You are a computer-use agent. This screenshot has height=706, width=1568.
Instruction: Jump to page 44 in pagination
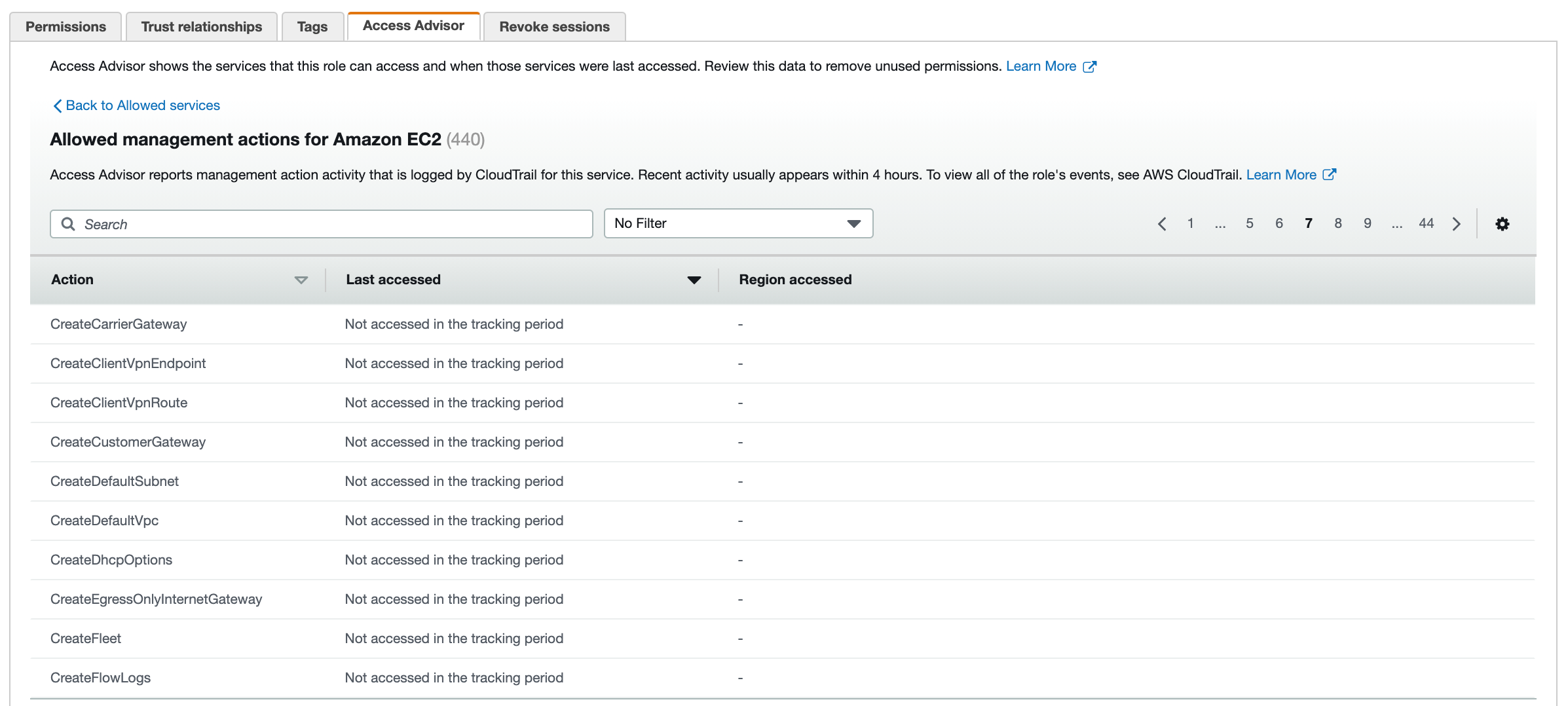click(x=1426, y=223)
